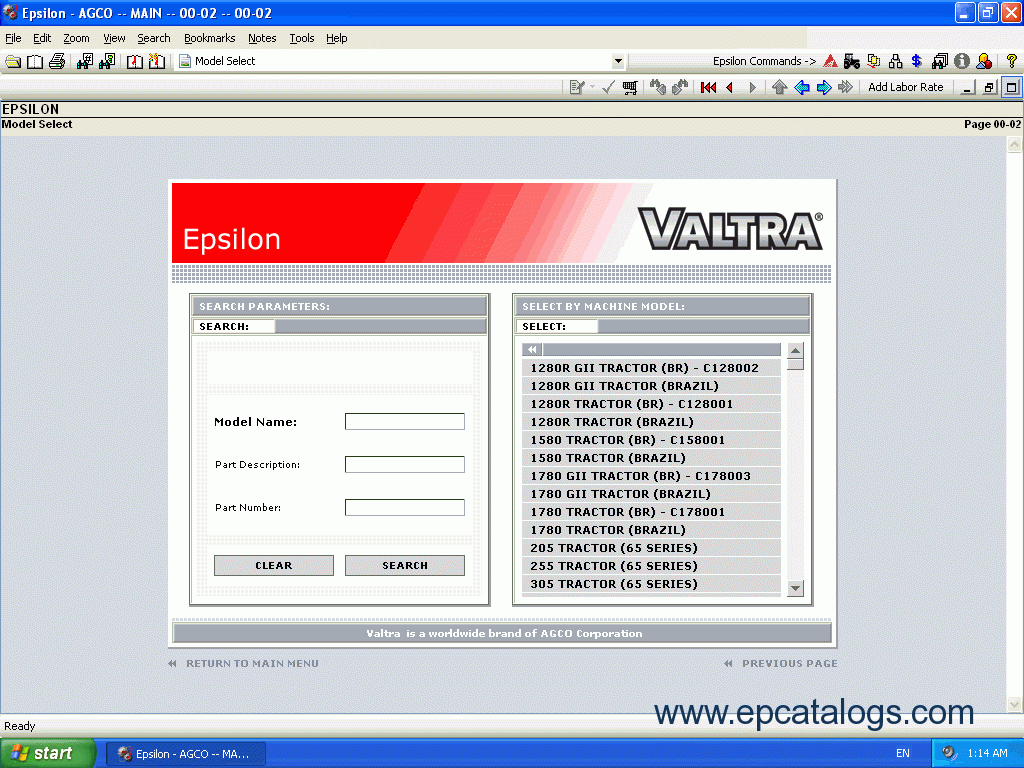
Task: Open the Bookmarks menu
Action: click(209, 38)
